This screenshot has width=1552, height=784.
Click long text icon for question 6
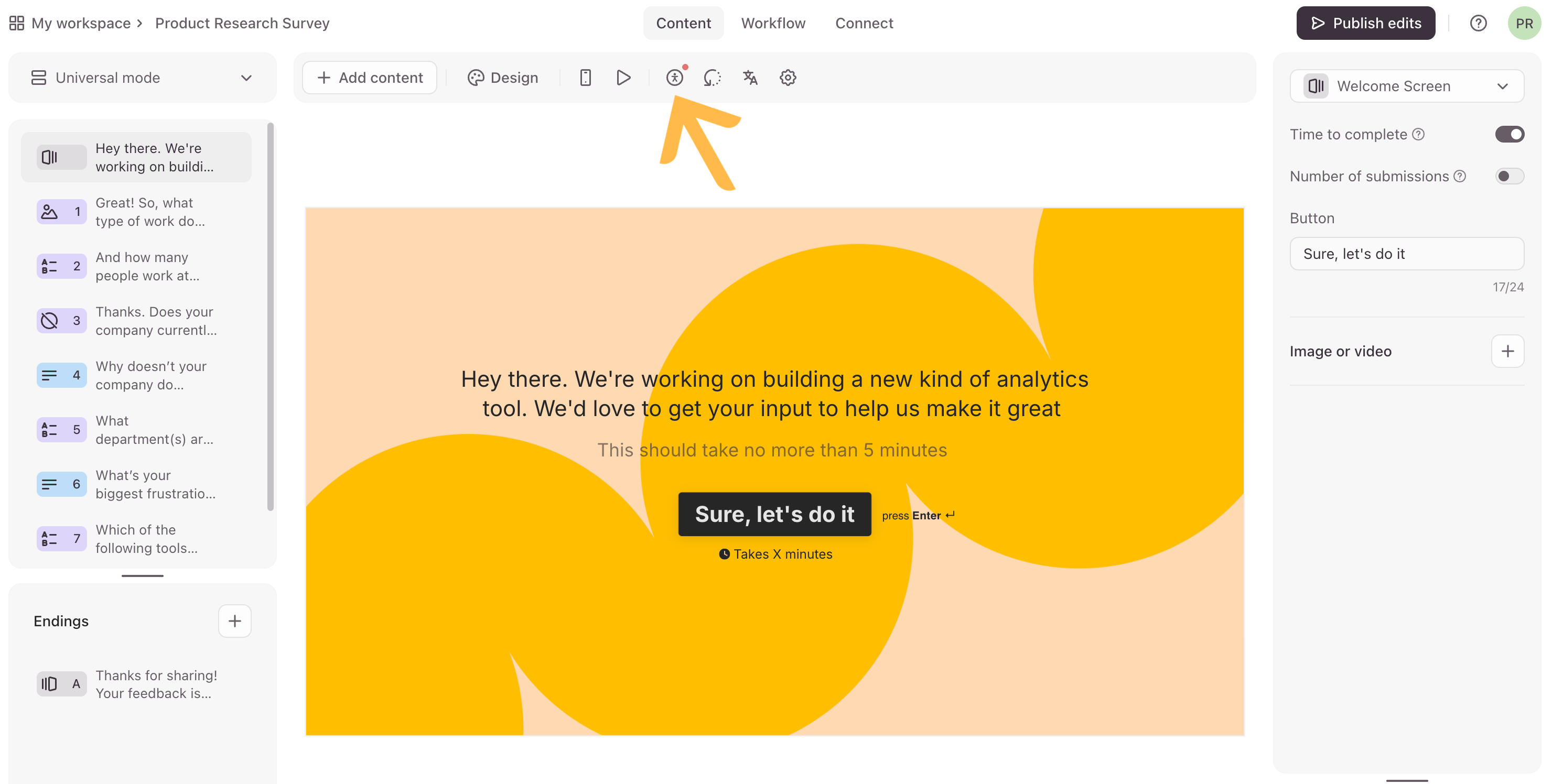click(x=49, y=484)
